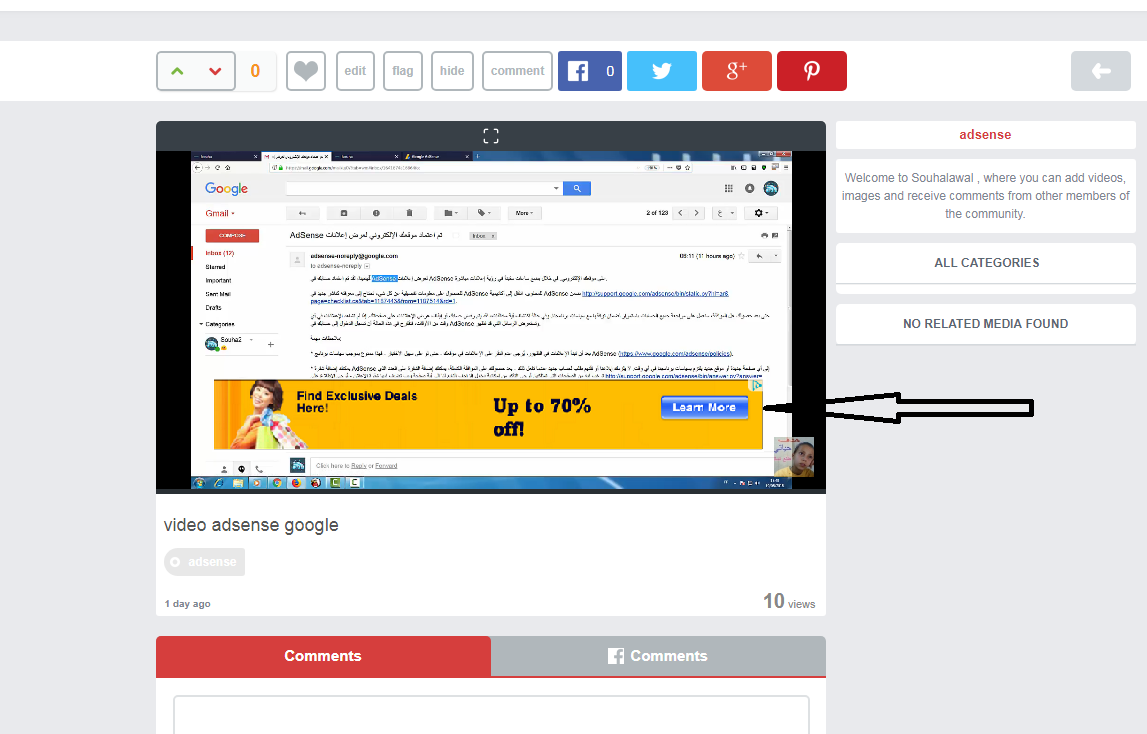Screen dimensions: 1147x734
Task: Click the adsense tag below the title
Action: (x=205, y=562)
